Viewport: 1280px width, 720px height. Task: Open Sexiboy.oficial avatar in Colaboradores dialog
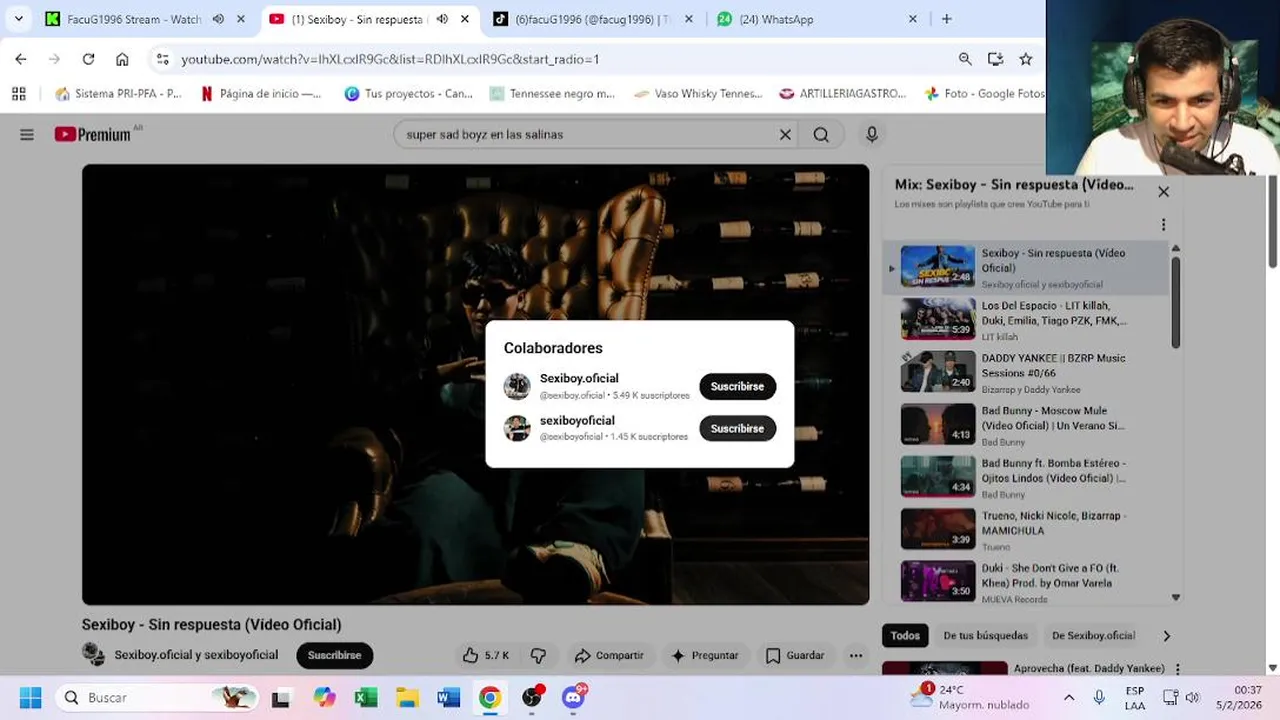pos(517,386)
